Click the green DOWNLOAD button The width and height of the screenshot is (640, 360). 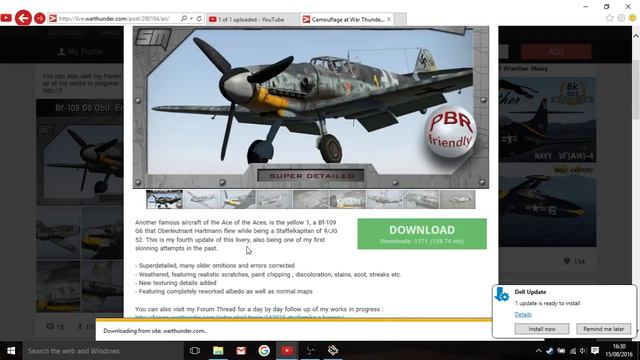coord(422,234)
